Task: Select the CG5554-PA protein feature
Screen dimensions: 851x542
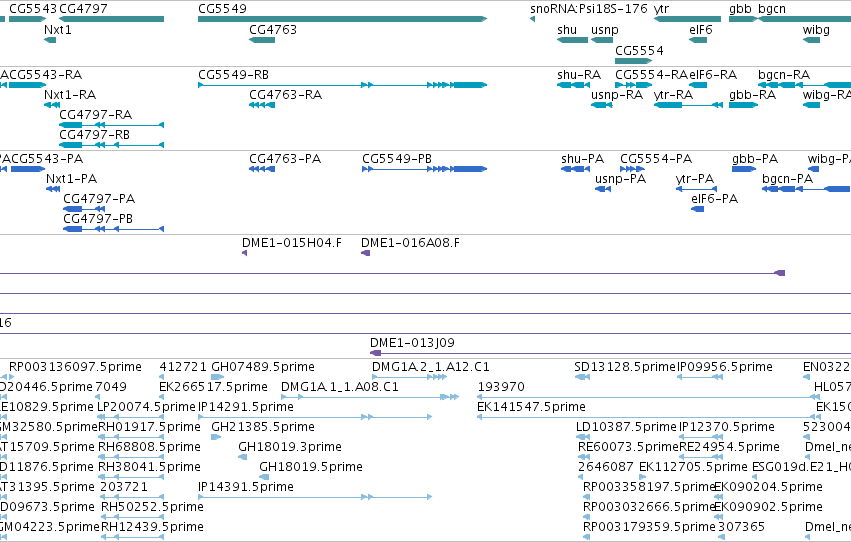Action: (x=633, y=169)
